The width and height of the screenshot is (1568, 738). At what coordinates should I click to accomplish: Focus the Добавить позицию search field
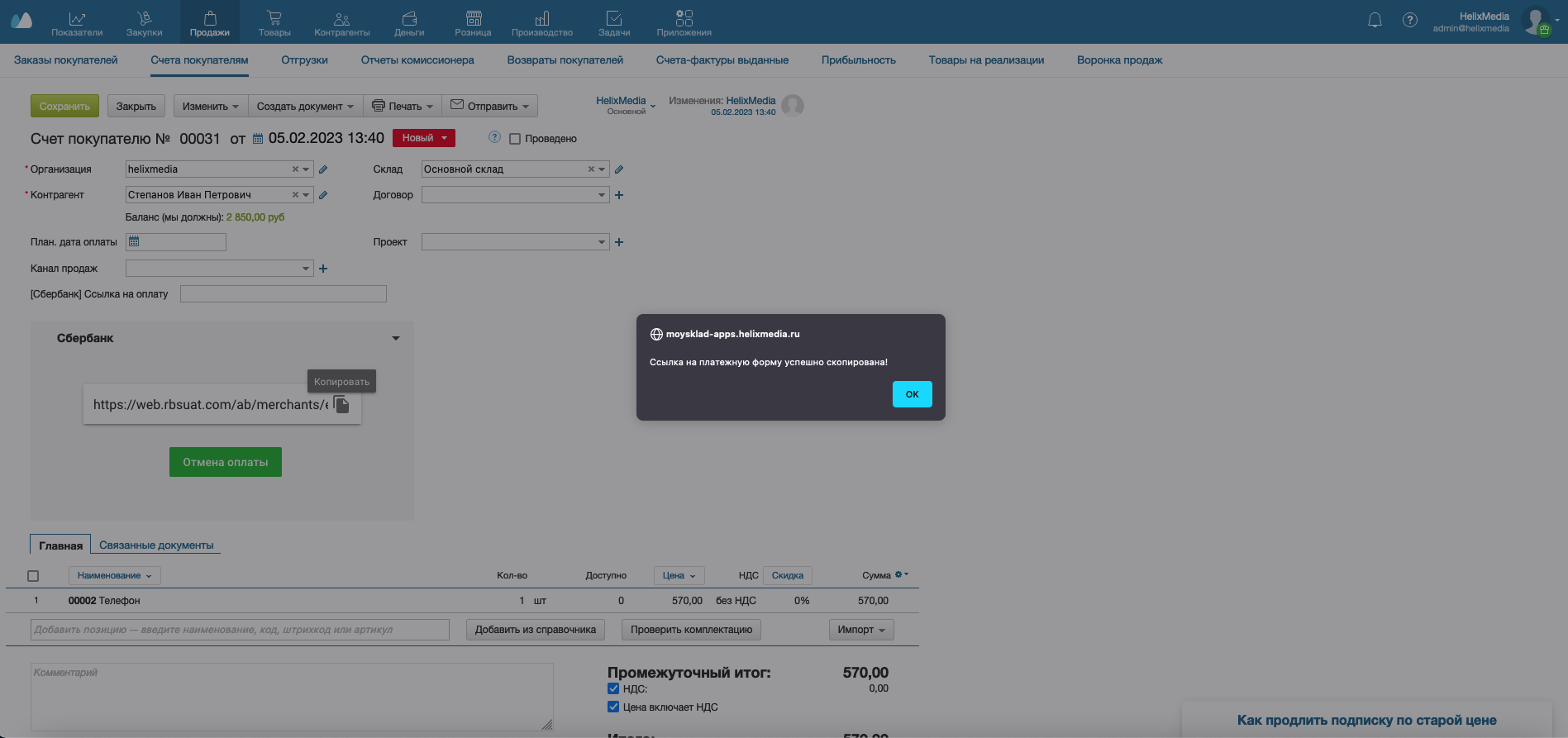240,630
